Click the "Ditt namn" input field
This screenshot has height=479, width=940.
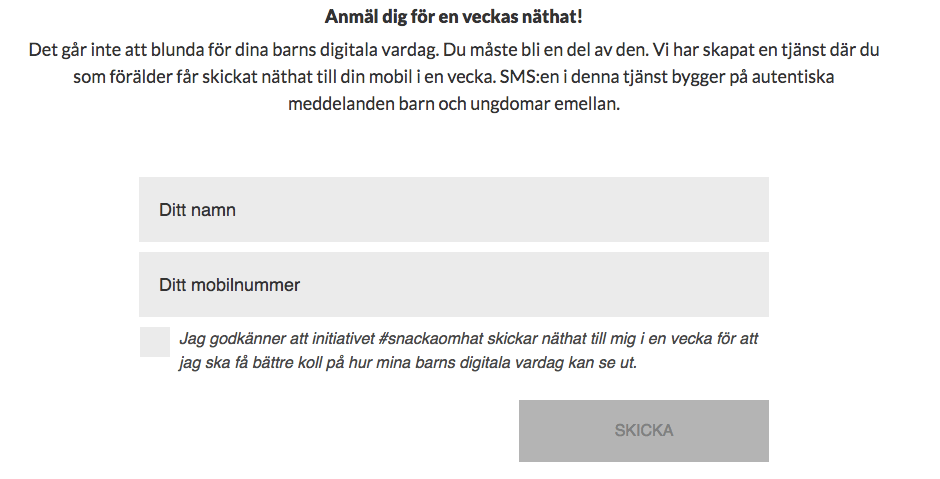(x=453, y=210)
